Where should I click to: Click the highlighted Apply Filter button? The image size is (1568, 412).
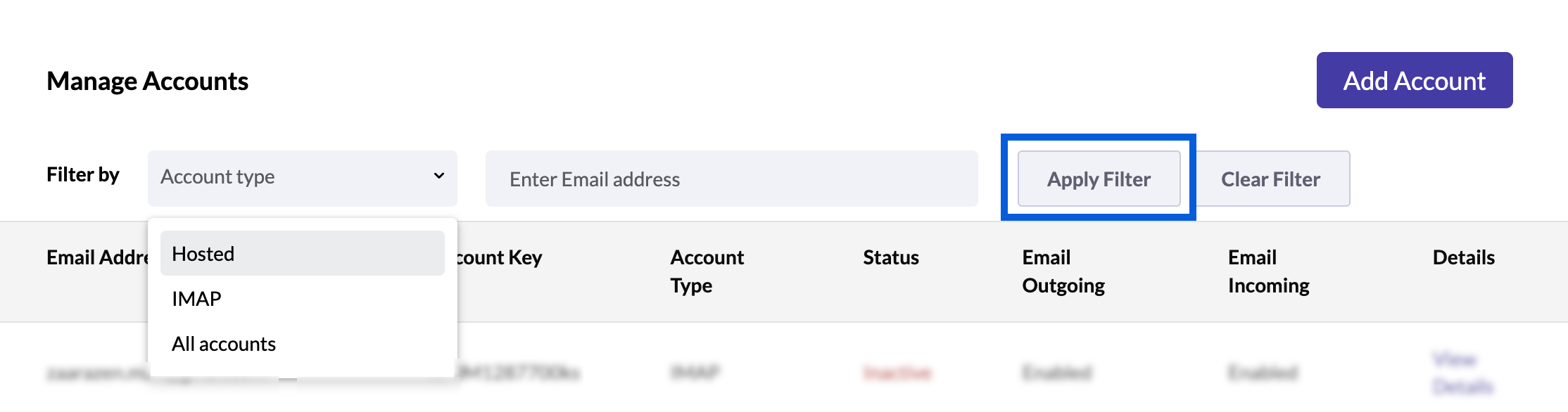pos(1098,179)
